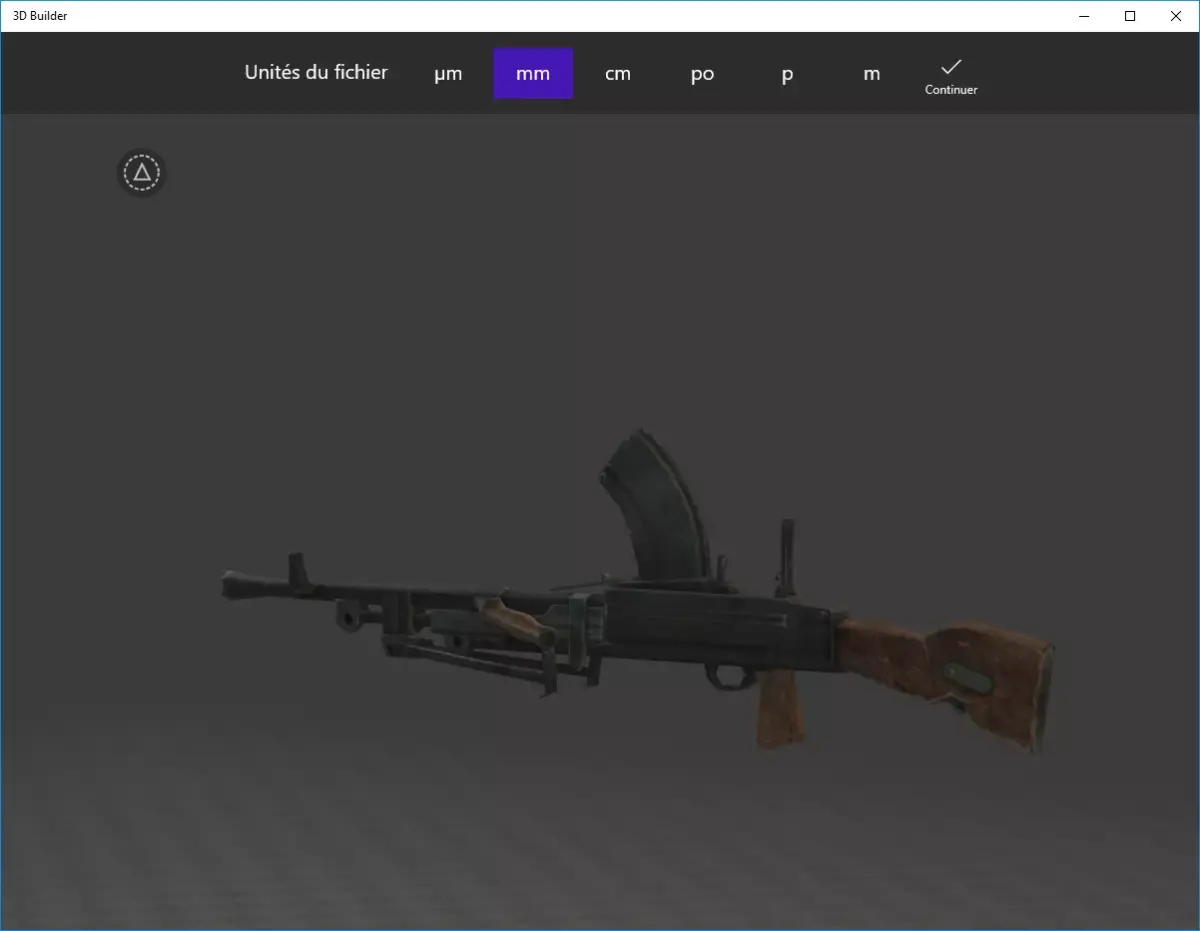Set the file unit to po (inches)
The width and height of the screenshot is (1200, 931).
[x=702, y=74]
